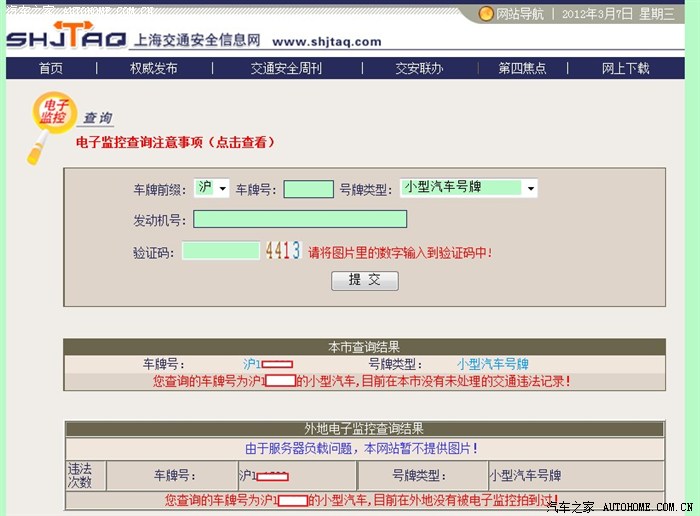Viewport: 700px width, 516px height.
Task: Focus the 发动机号 input field
Action: click(x=300, y=219)
